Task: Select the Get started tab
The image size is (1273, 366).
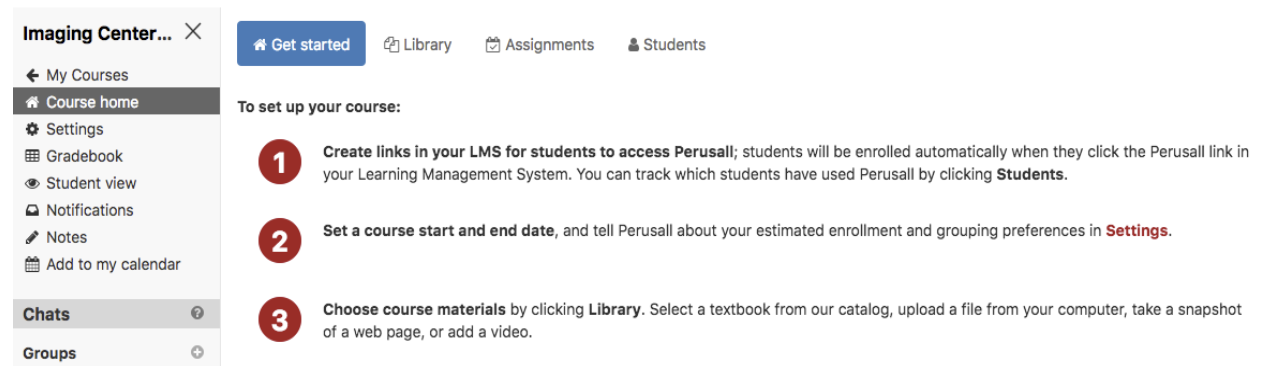Action: (301, 44)
